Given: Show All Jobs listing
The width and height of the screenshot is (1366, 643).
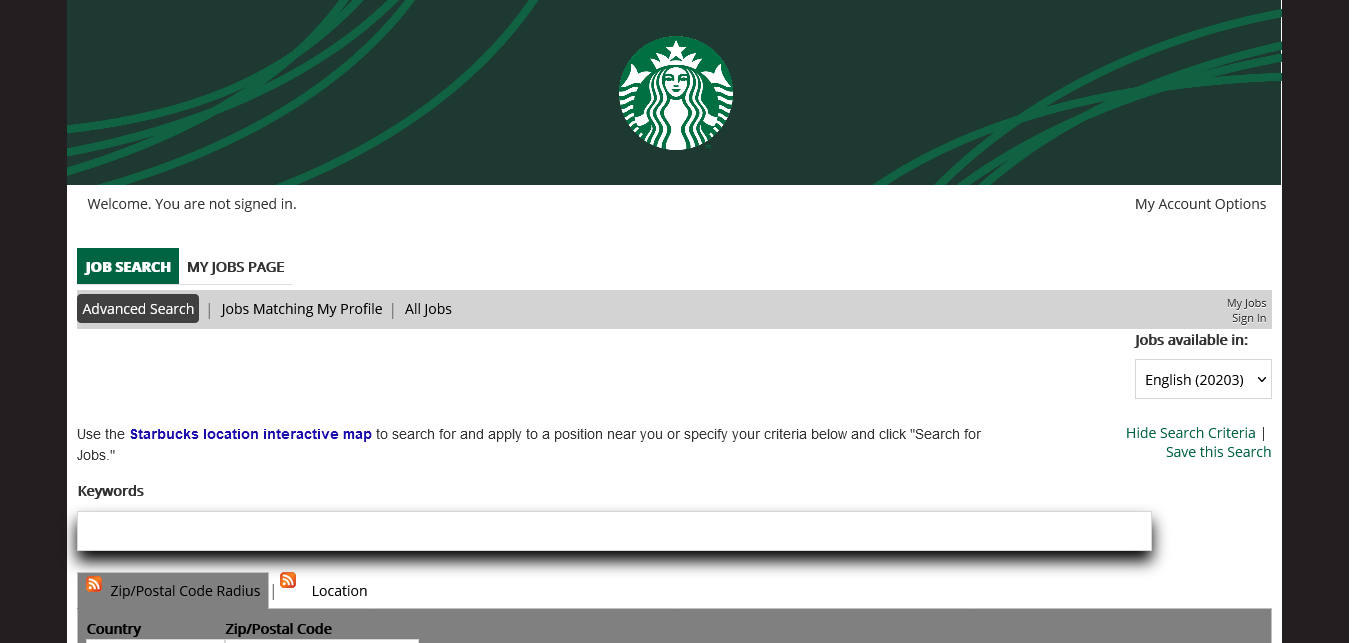Looking at the screenshot, I should tap(428, 309).
